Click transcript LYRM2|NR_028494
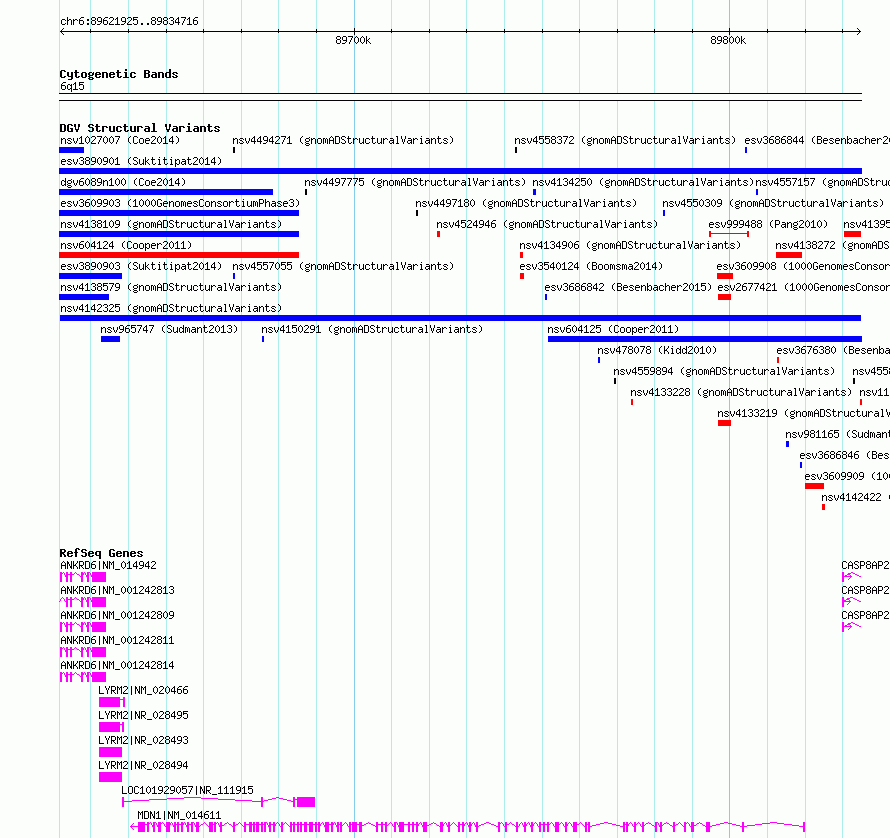 tap(143, 765)
